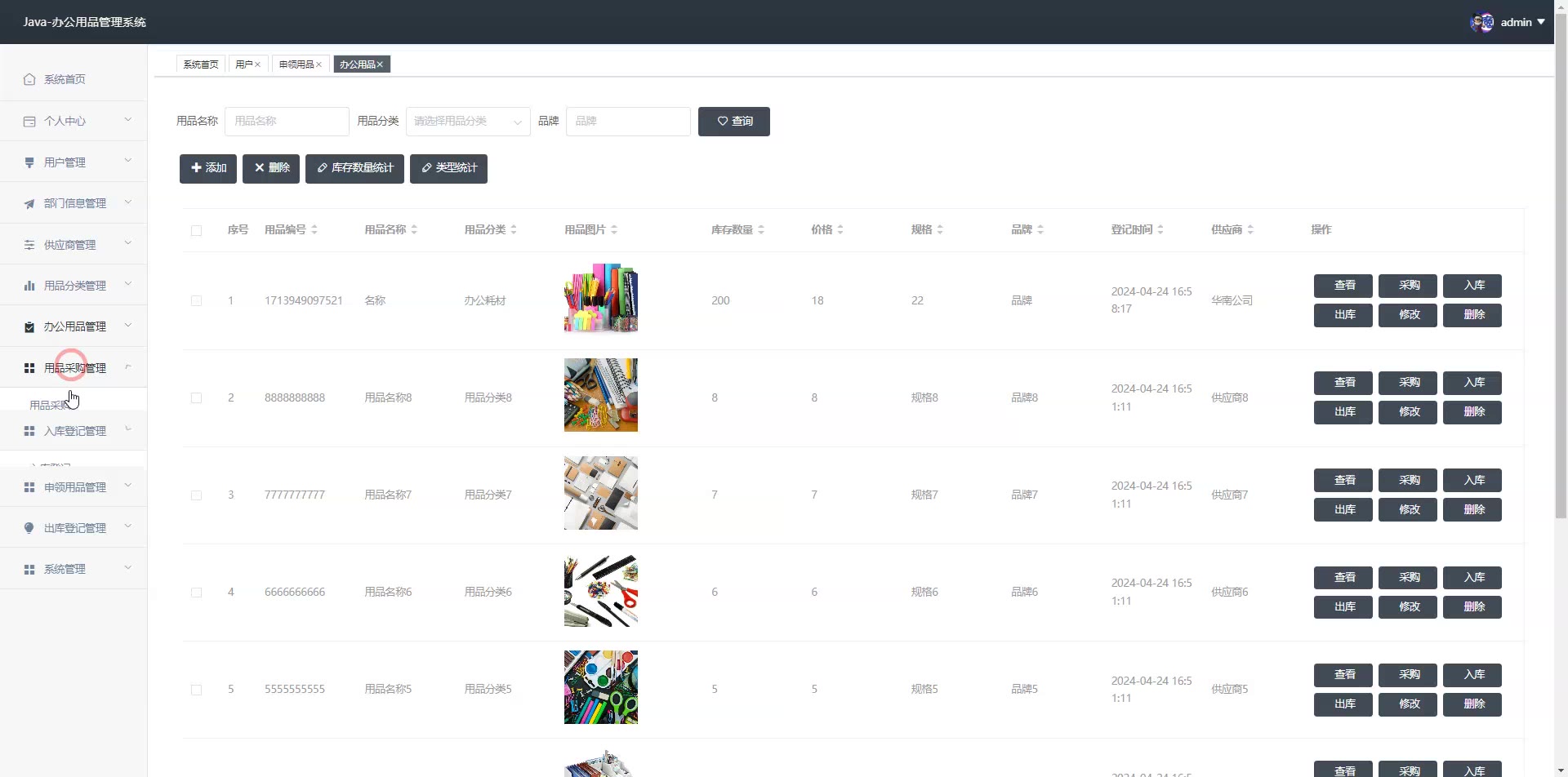
Task: Toggle the select-all checkbox in table header
Action: click(x=196, y=230)
